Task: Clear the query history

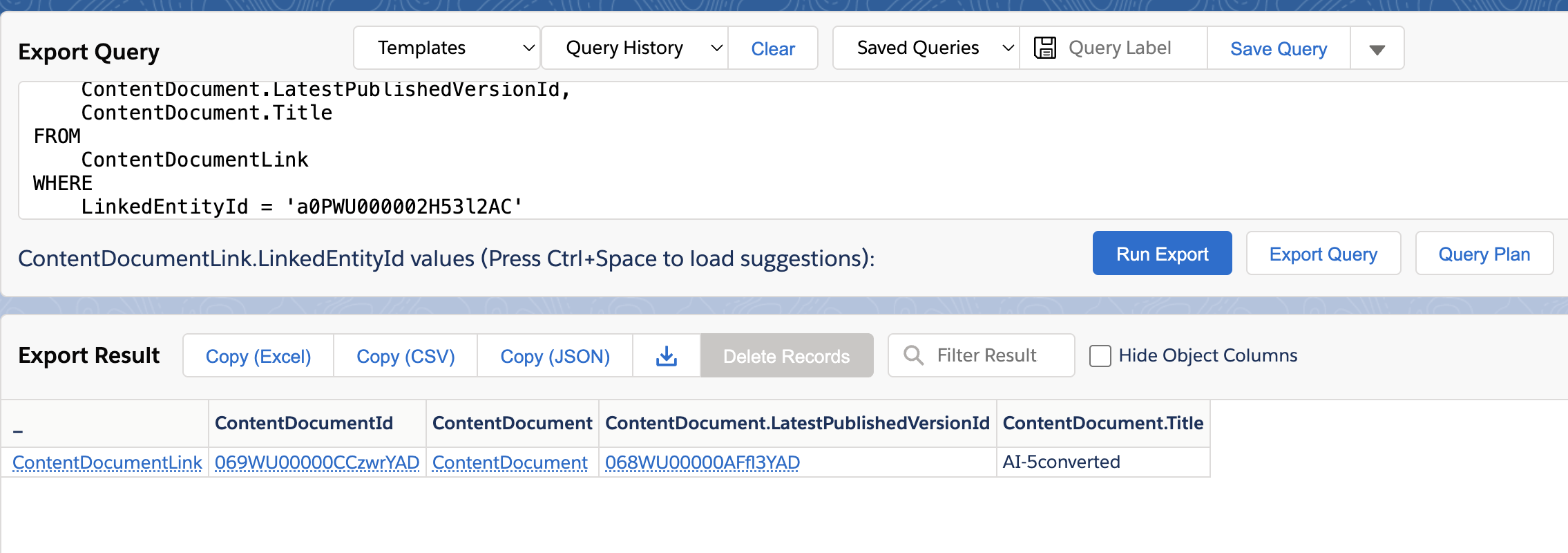Action: [x=773, y=48]
